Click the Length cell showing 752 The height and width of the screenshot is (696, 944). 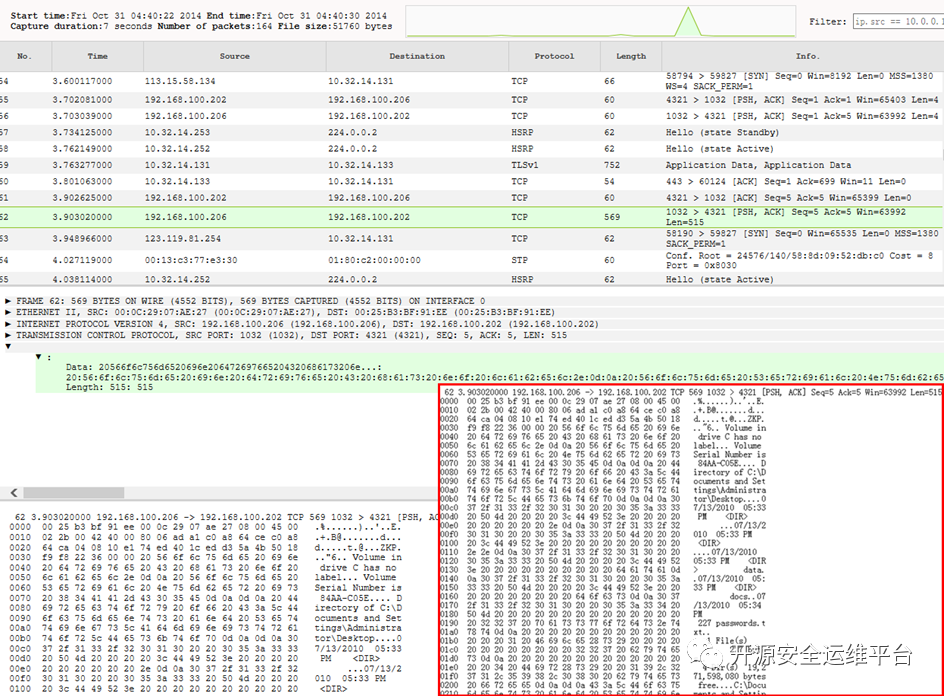[612, 165]
